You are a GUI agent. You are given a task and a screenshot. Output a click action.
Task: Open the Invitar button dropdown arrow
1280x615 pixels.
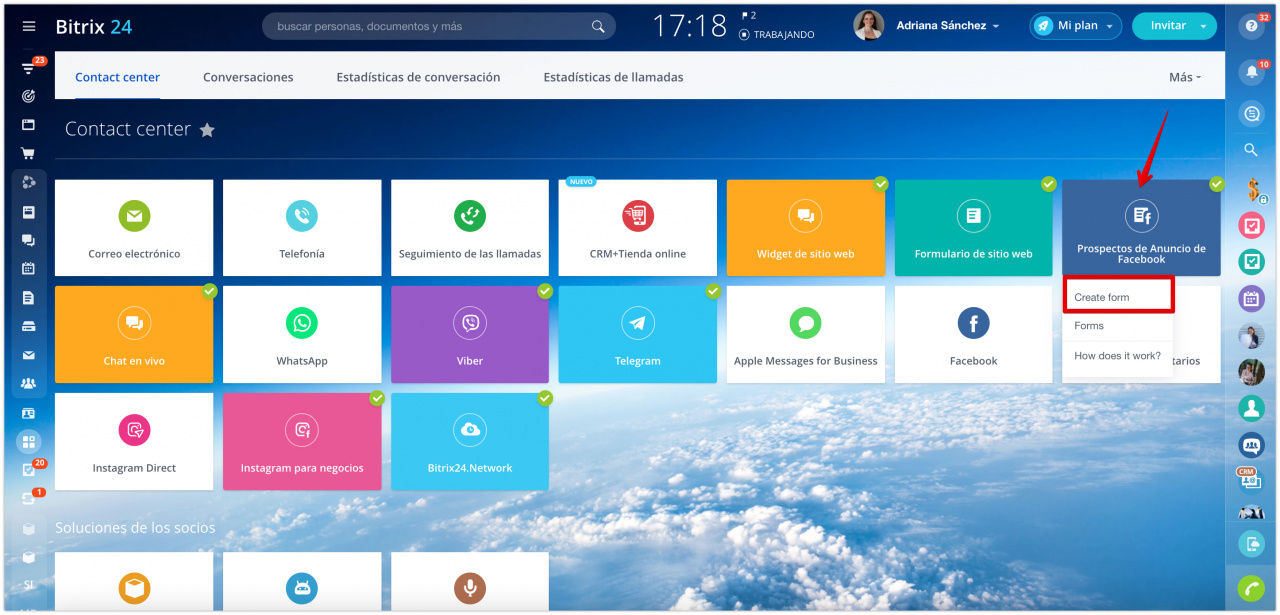(1205, 26)
